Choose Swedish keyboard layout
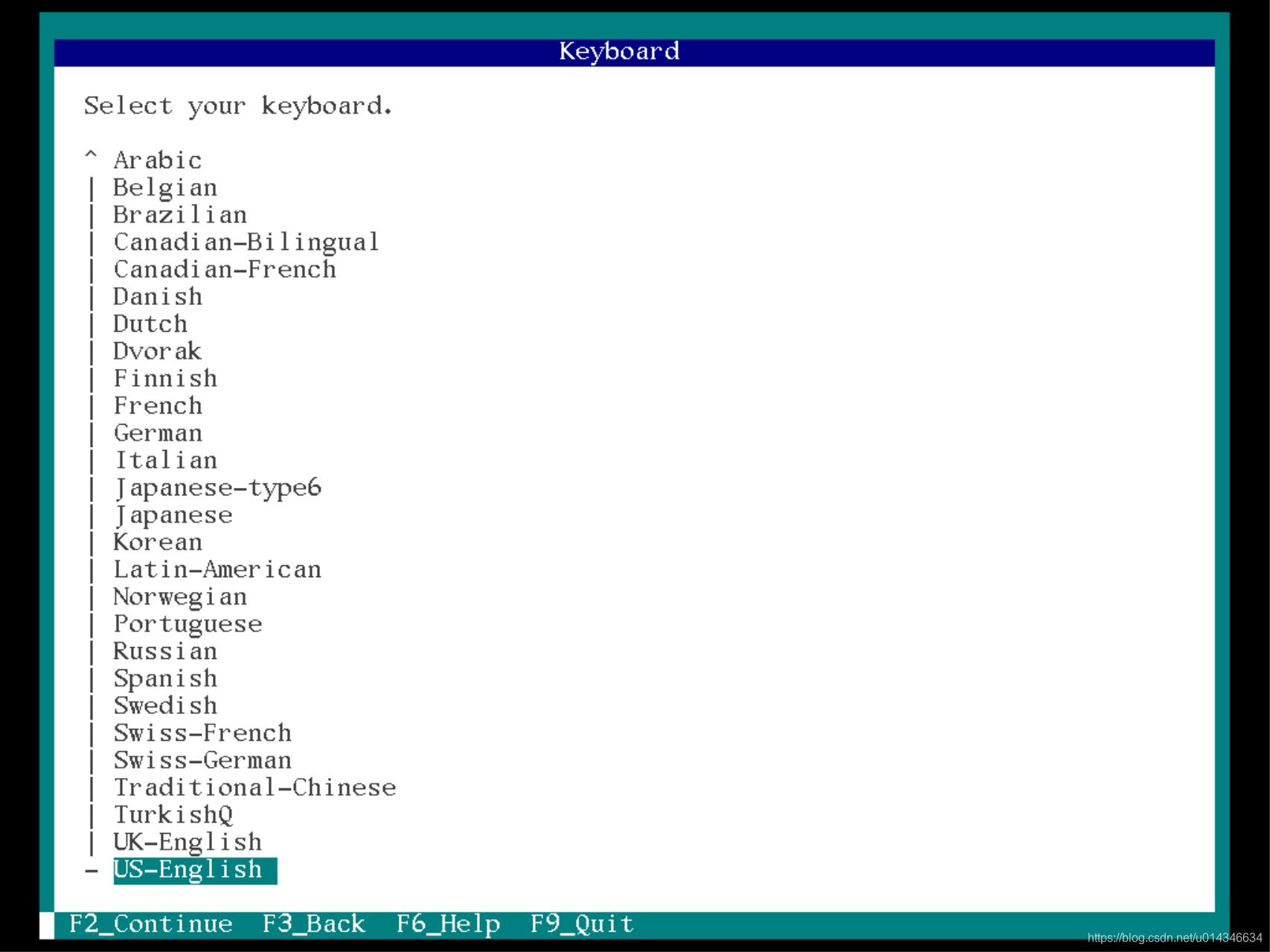The height and width of the screenshot is (952, 1270). click(x=165, y=706)
